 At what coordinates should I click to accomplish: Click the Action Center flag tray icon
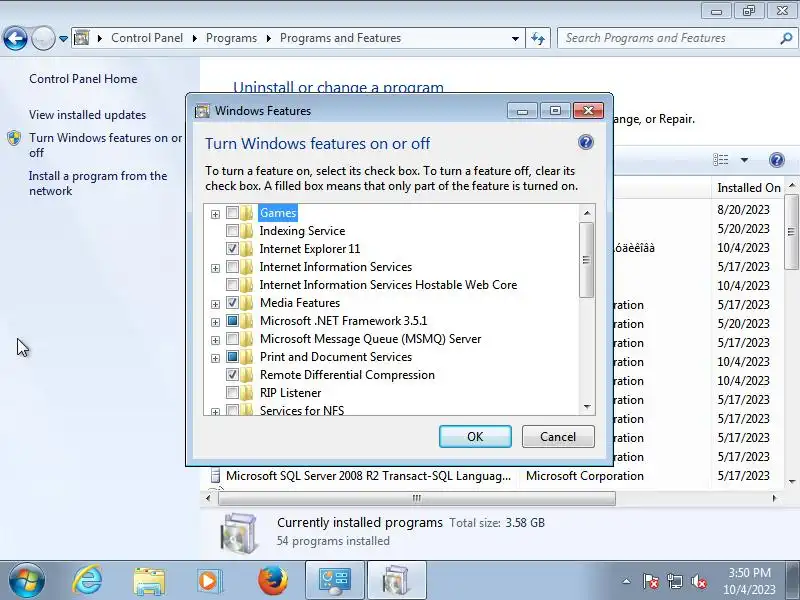[x=651, y=581]
